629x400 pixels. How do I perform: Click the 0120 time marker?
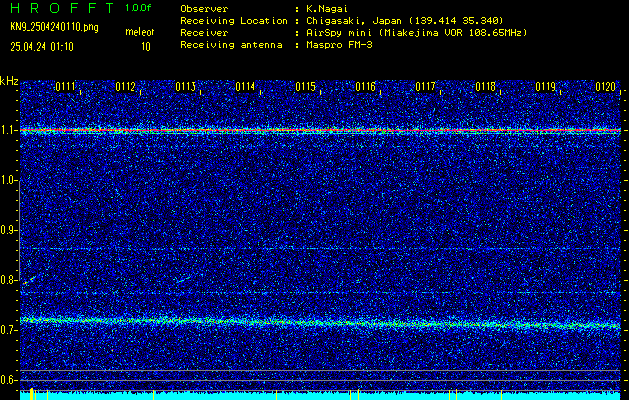pos(605,87)
